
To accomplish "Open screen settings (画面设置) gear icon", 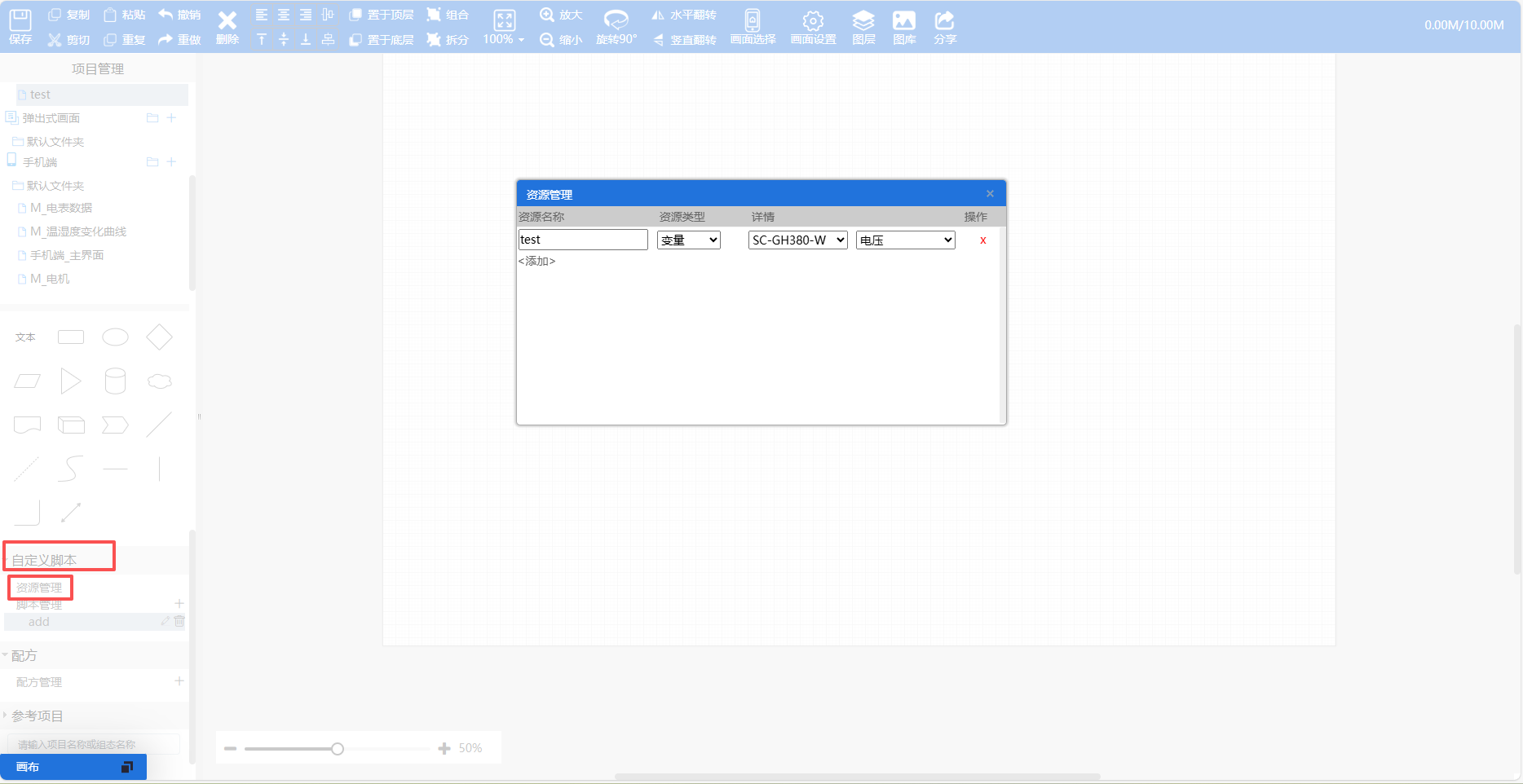I will point(813,20).
